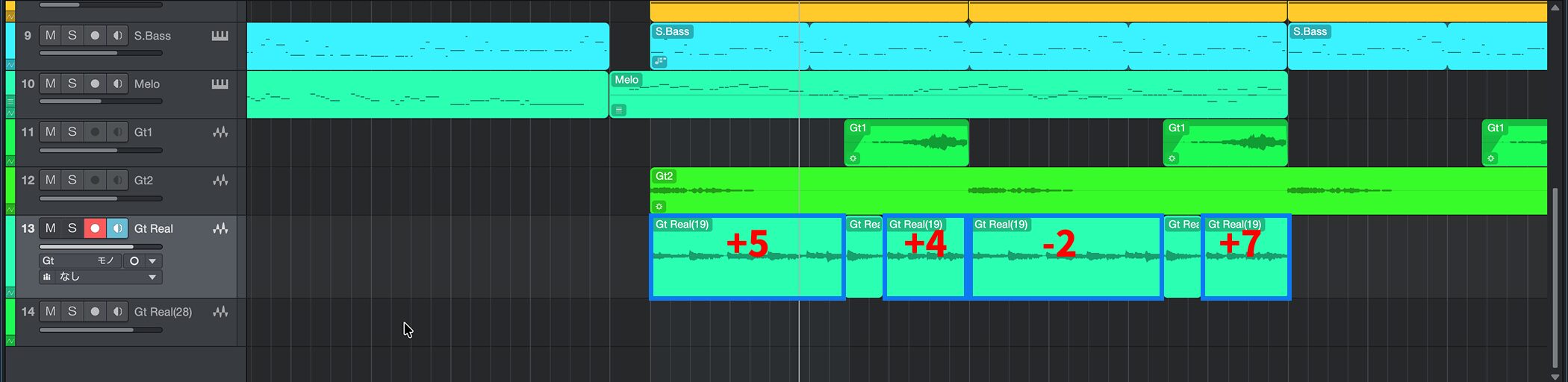Select the Gt Real(28) track name
The image size is (1568, 382).
click(x=163, y=312)
